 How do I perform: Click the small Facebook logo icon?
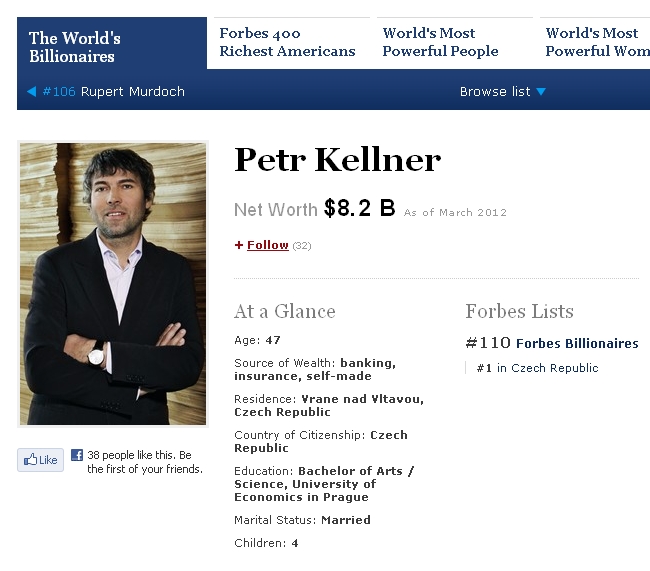point(77,455)
